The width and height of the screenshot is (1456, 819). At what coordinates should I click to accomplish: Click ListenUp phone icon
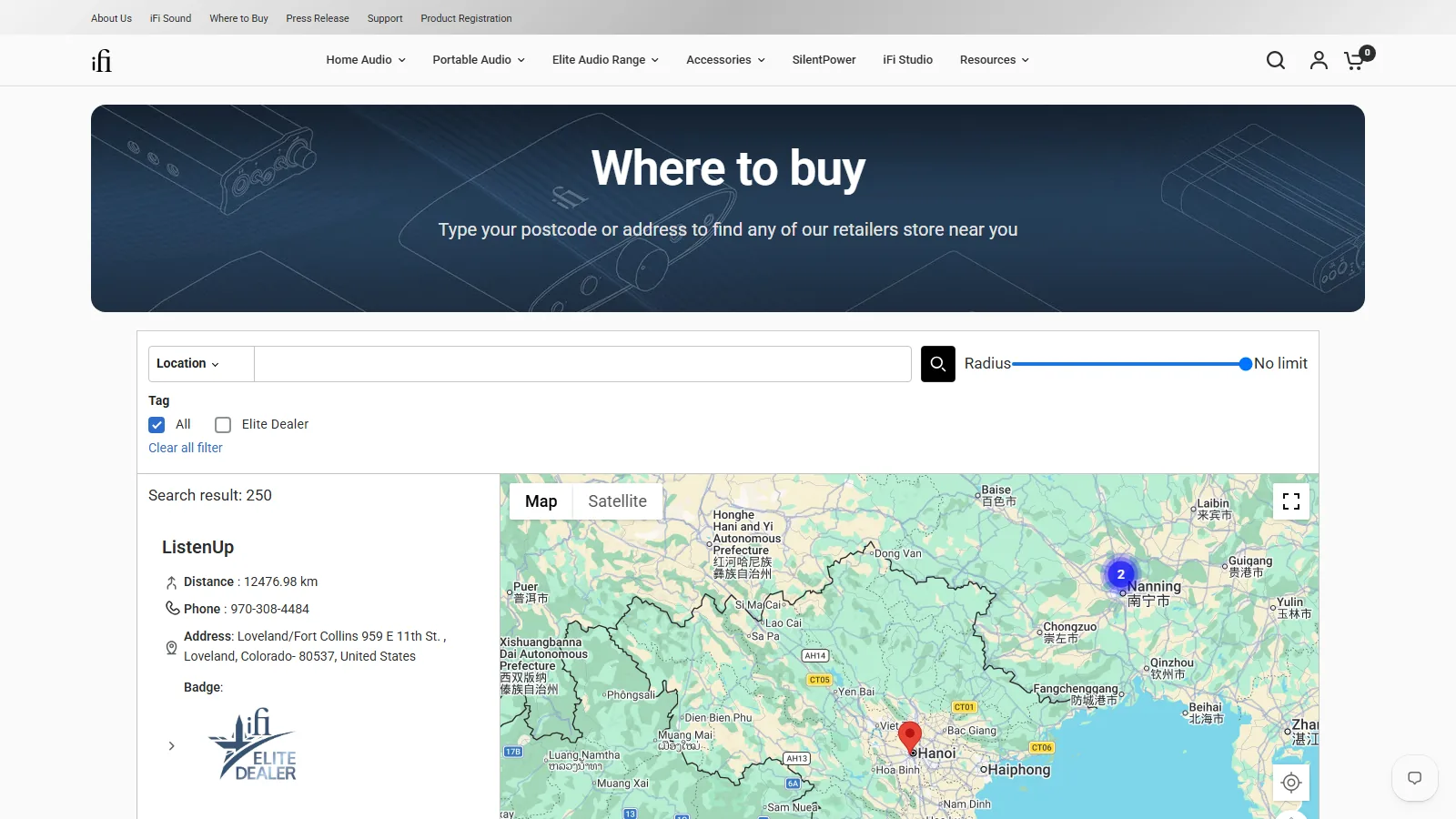[x=172, y=608]
